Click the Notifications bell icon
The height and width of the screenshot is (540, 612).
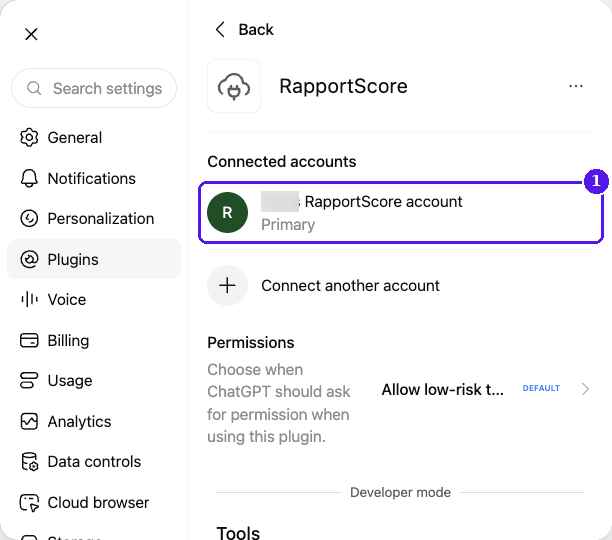pyautogui.click(x=29, y=178)
